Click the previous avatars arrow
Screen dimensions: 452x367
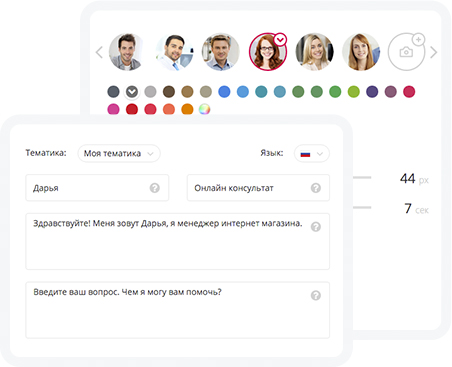[x=99, y=52]
